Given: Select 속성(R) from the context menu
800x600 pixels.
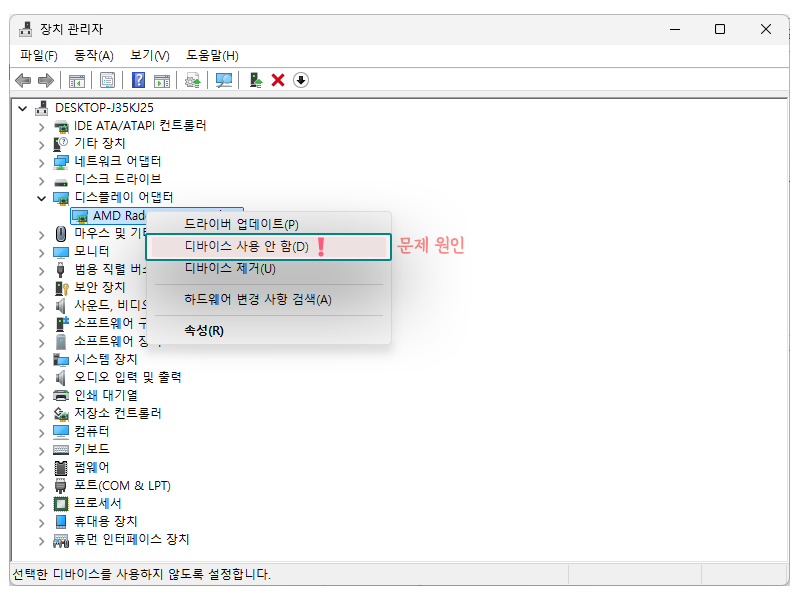Looking at the screenshot, I should (x=207, y=329).
